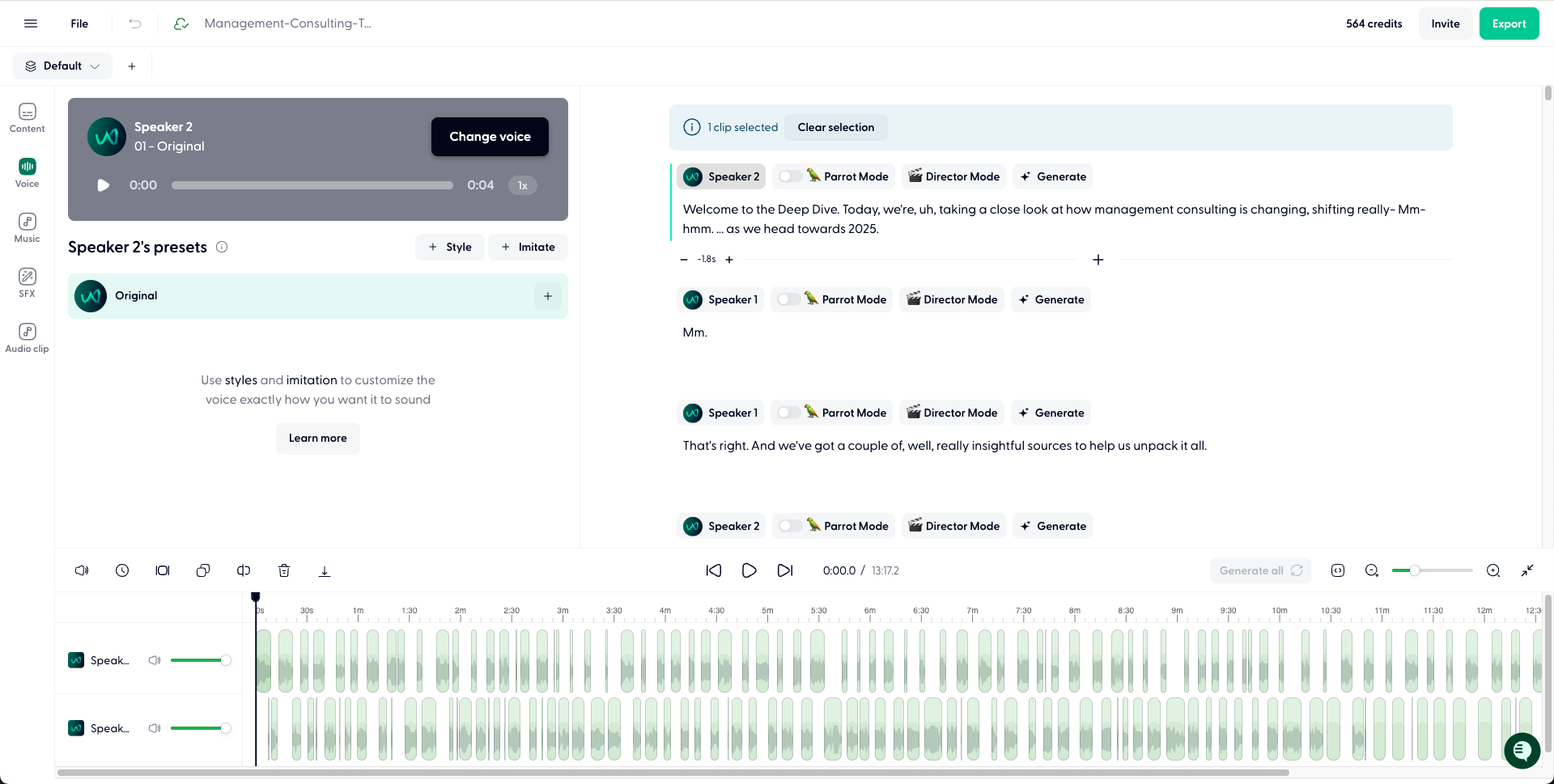The height and width of the screenshot is (784, 1554).
Task: Click the duplicate clip icon
Action: point(203,570)
